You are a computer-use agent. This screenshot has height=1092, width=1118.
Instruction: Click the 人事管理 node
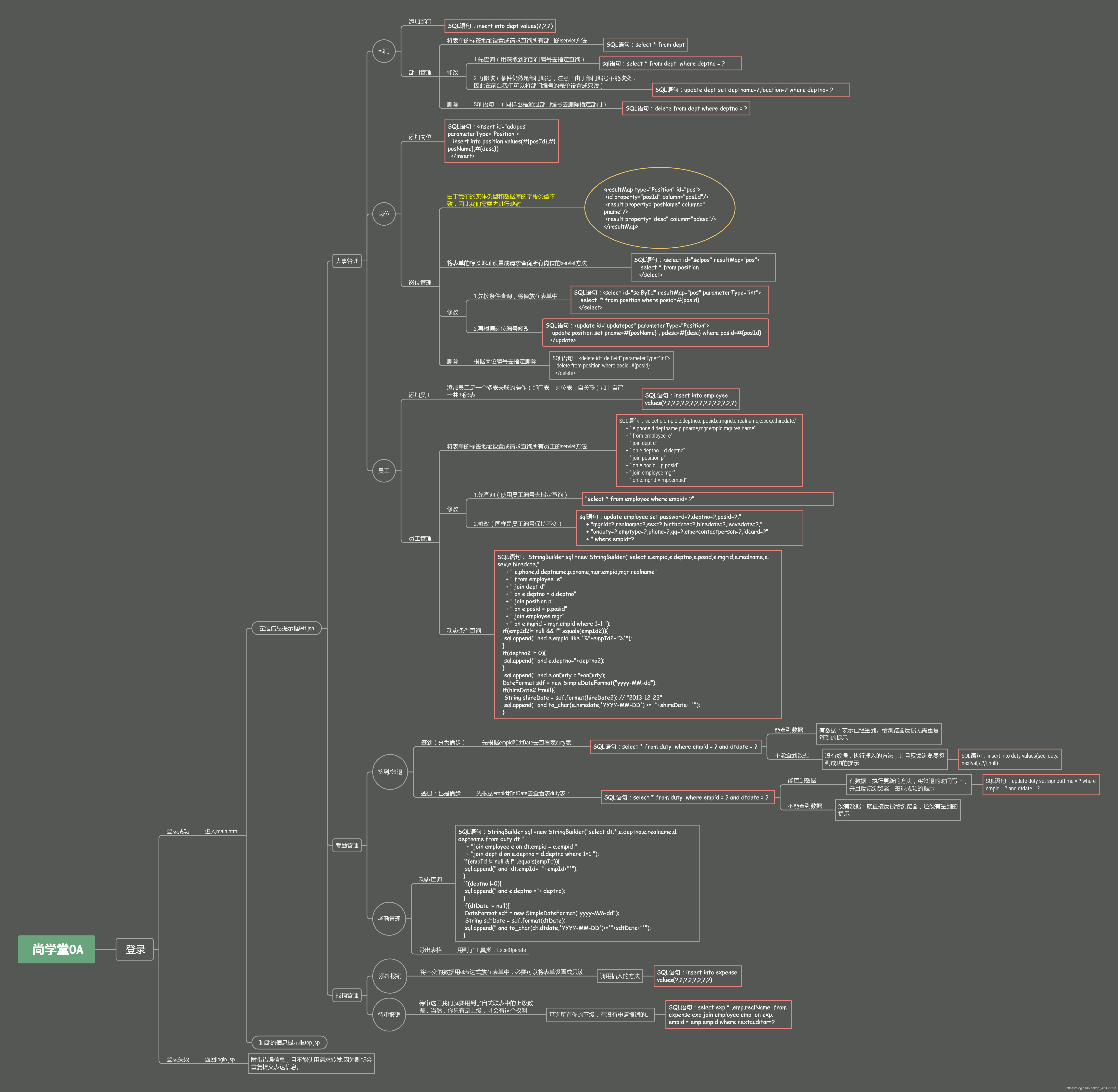347,261
